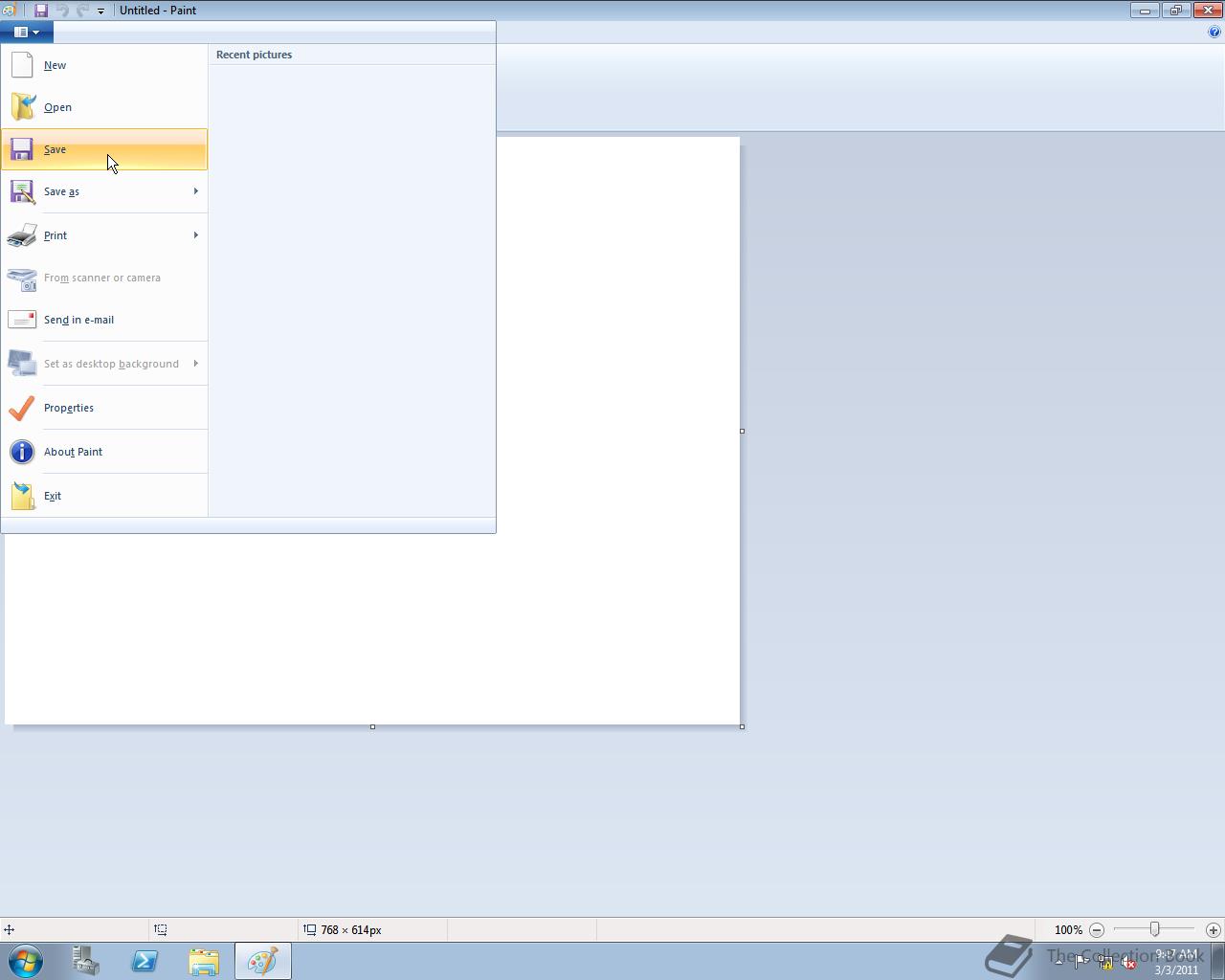
Task: Click the zoom out minus button
Action: point(1097,930)
